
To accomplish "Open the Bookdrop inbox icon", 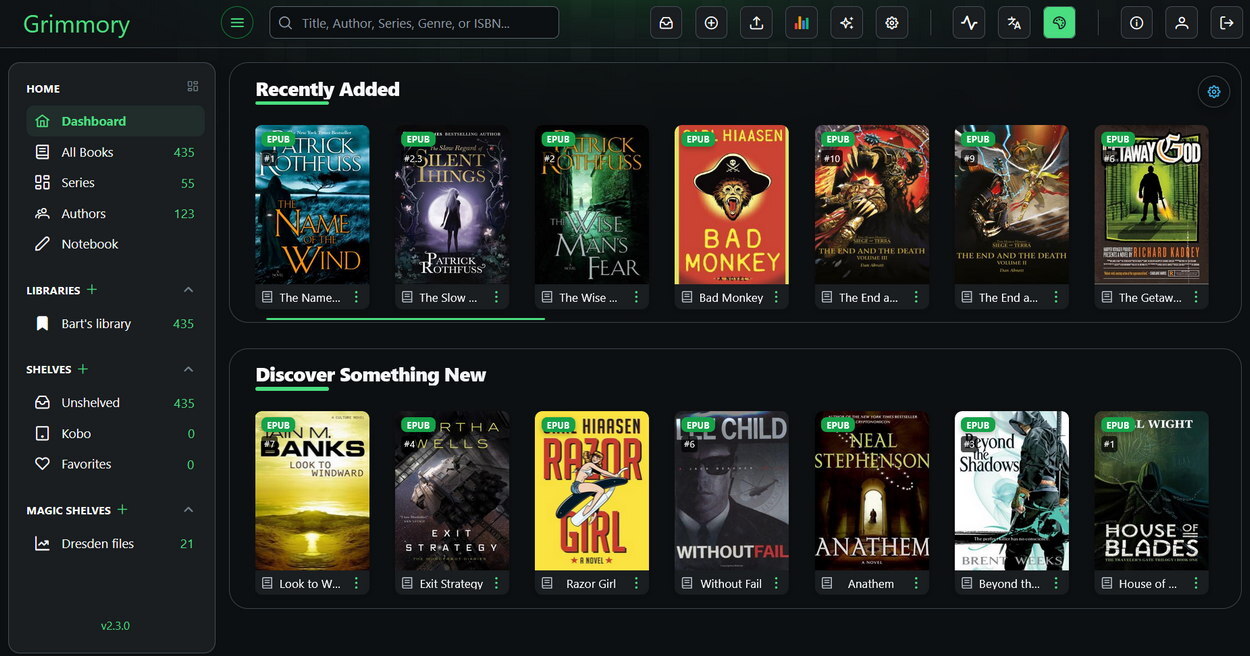I will (666, 22).
